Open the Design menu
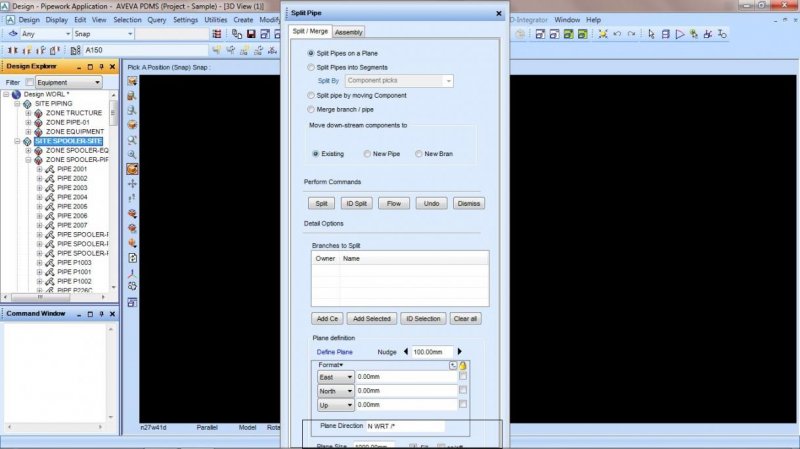The height and width of the screenshot is (449, 800). pos(29,20)
